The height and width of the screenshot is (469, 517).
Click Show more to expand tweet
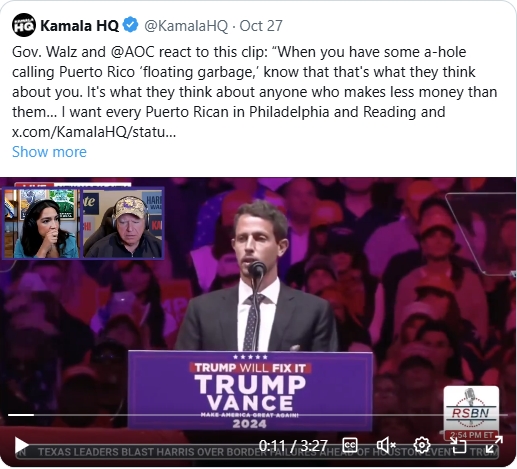(49, 152)
